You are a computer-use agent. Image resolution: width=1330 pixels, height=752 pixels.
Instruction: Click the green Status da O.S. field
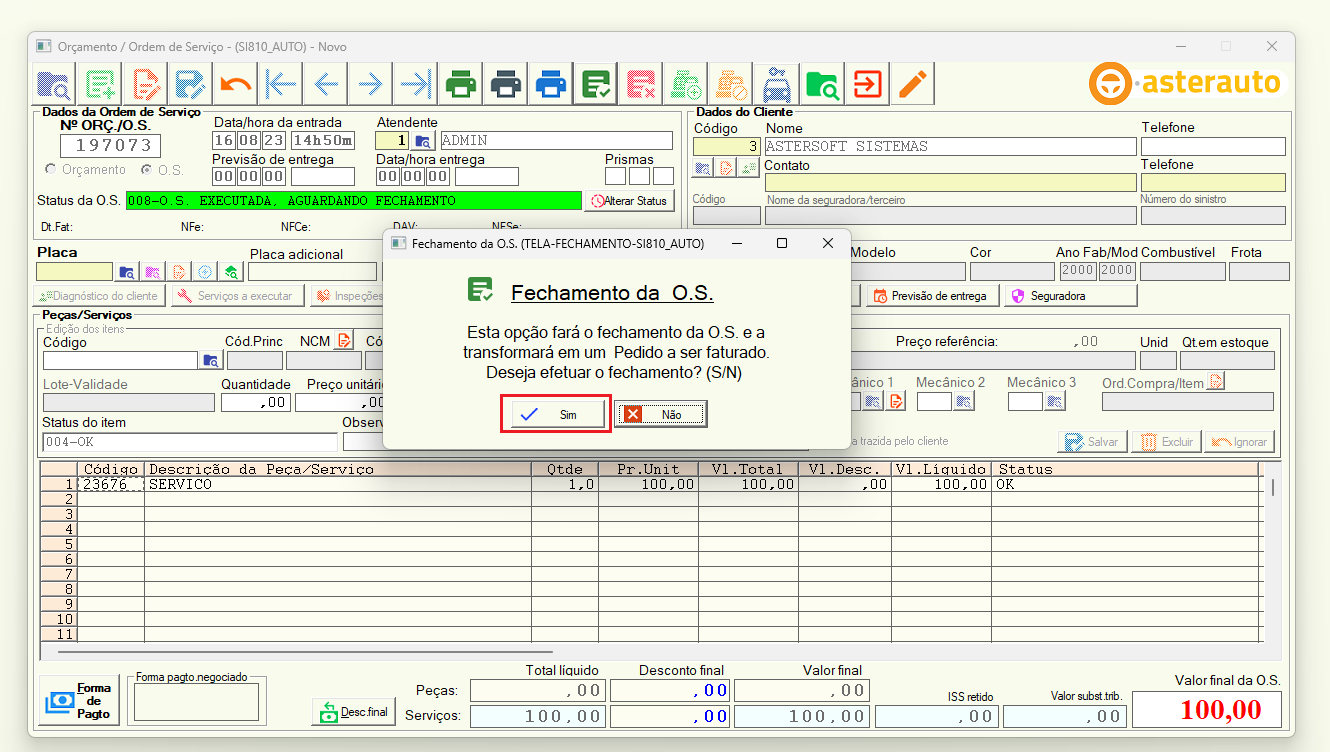[x=354, y=201]
